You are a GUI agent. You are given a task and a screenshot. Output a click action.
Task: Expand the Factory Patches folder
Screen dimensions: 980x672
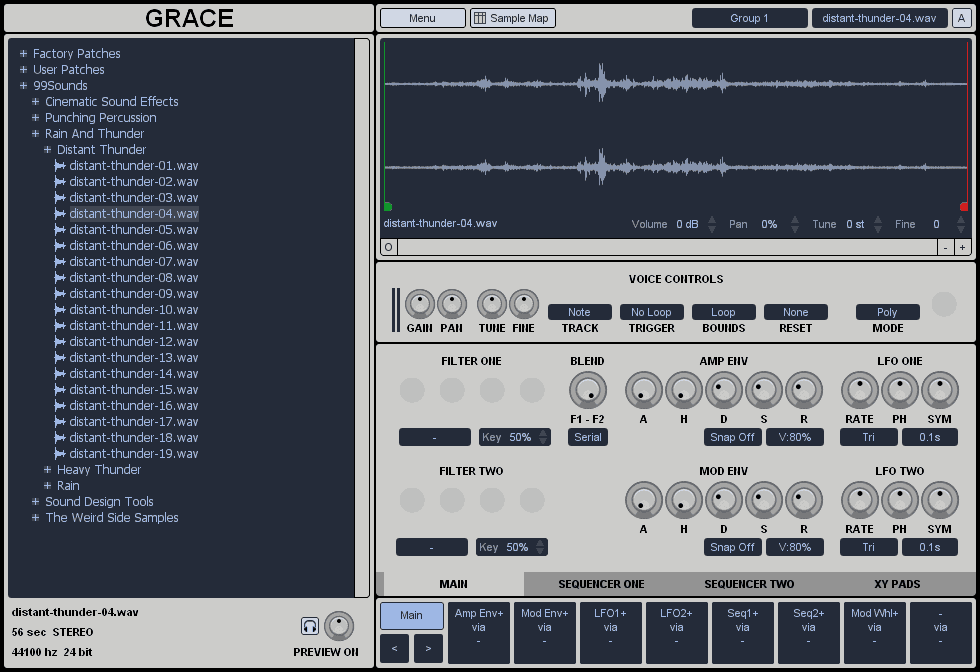click(23, 54)
